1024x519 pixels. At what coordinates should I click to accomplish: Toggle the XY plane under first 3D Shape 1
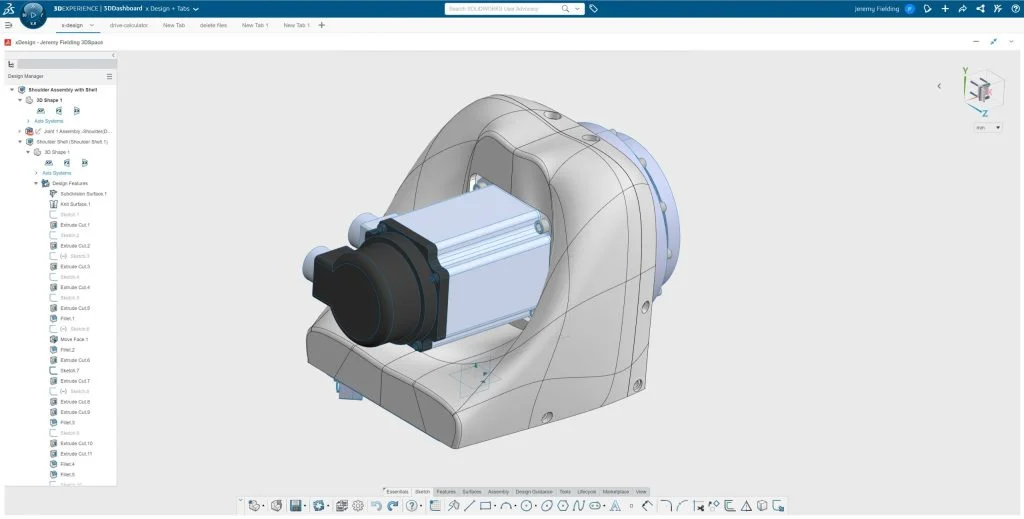tap(41, 110)
